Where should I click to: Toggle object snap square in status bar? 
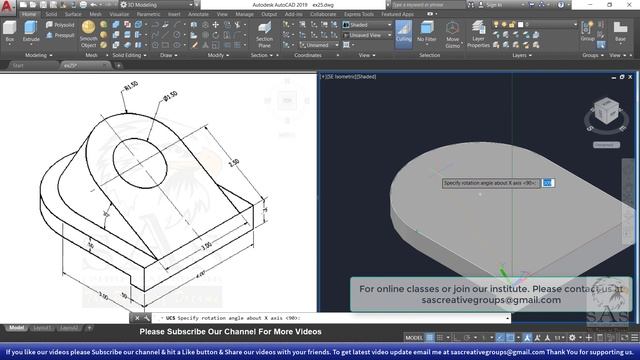(x=510, y=338)
